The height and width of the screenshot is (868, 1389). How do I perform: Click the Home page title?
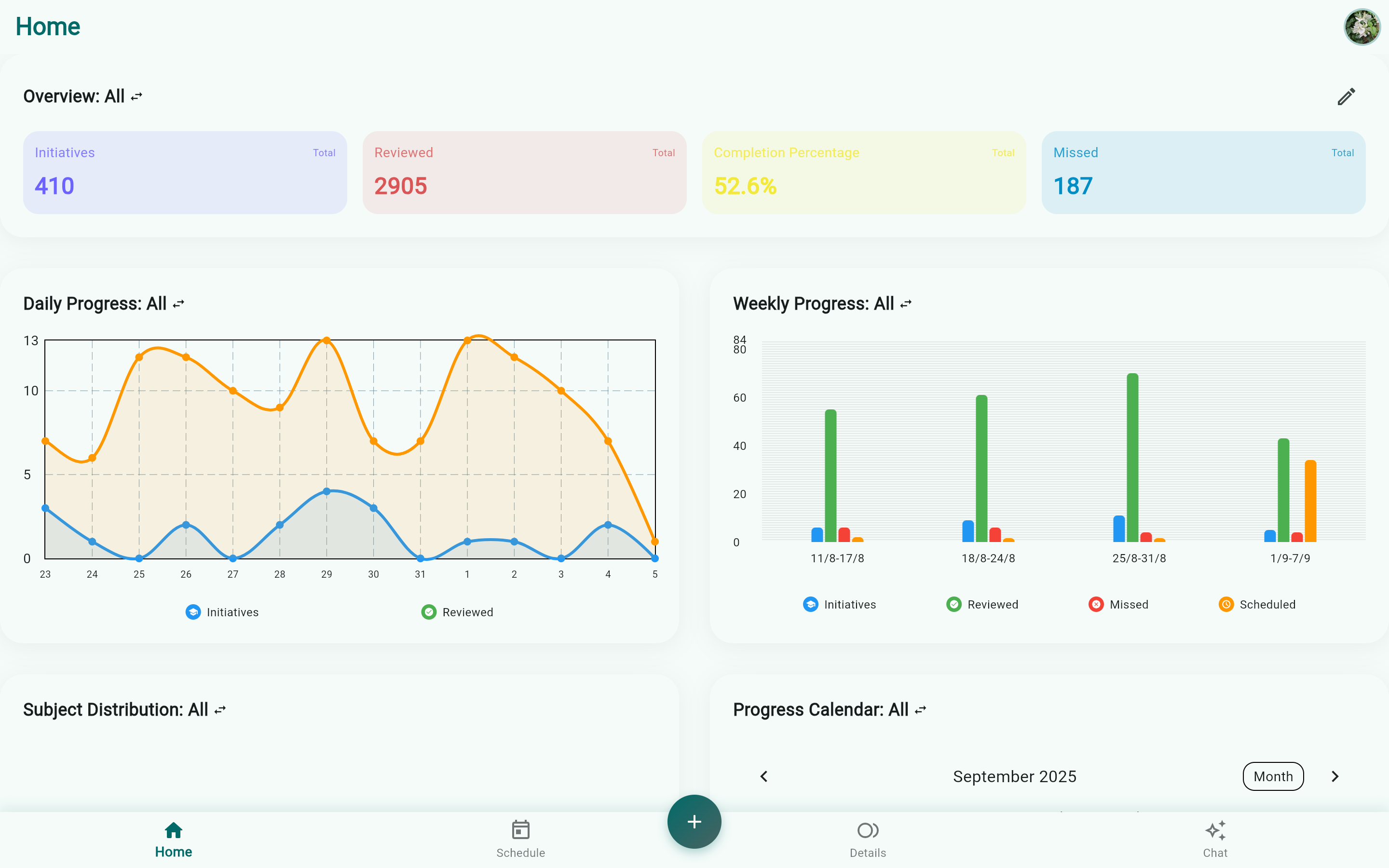pyautogui.click(x=48, y=27)
